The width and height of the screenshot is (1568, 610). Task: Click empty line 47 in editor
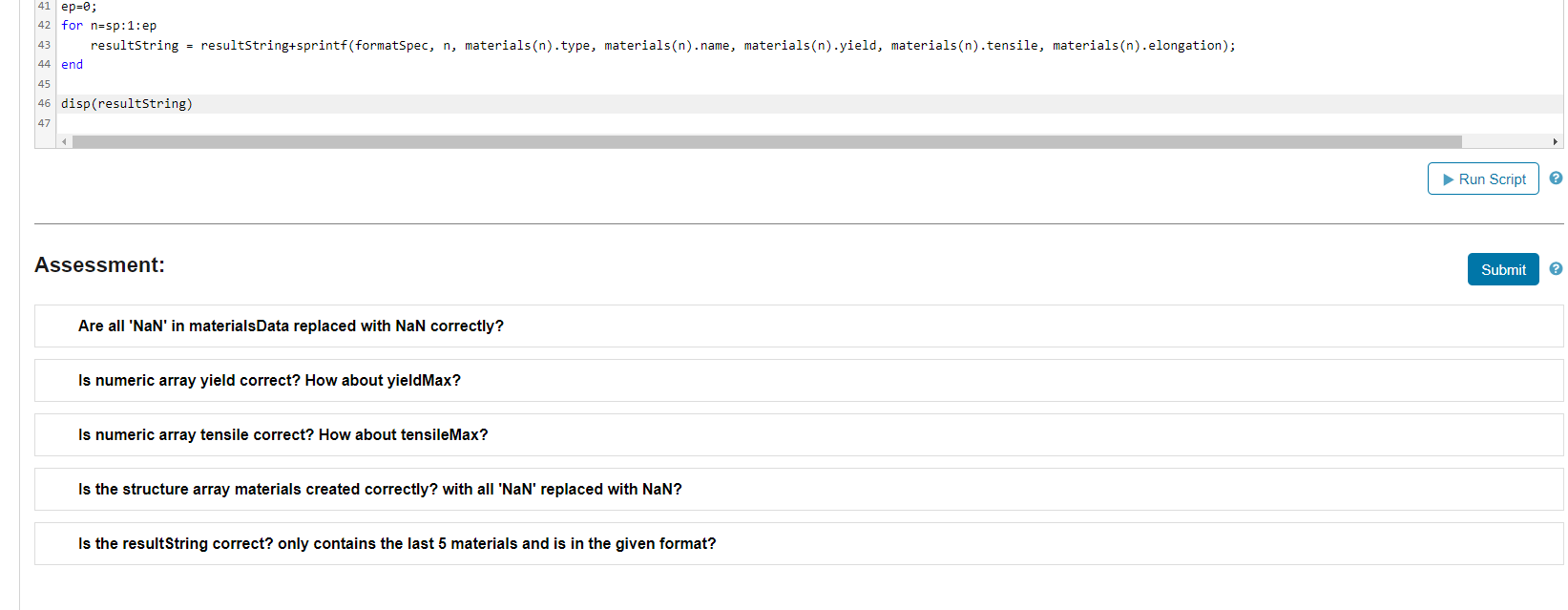[x=809, y=123]
